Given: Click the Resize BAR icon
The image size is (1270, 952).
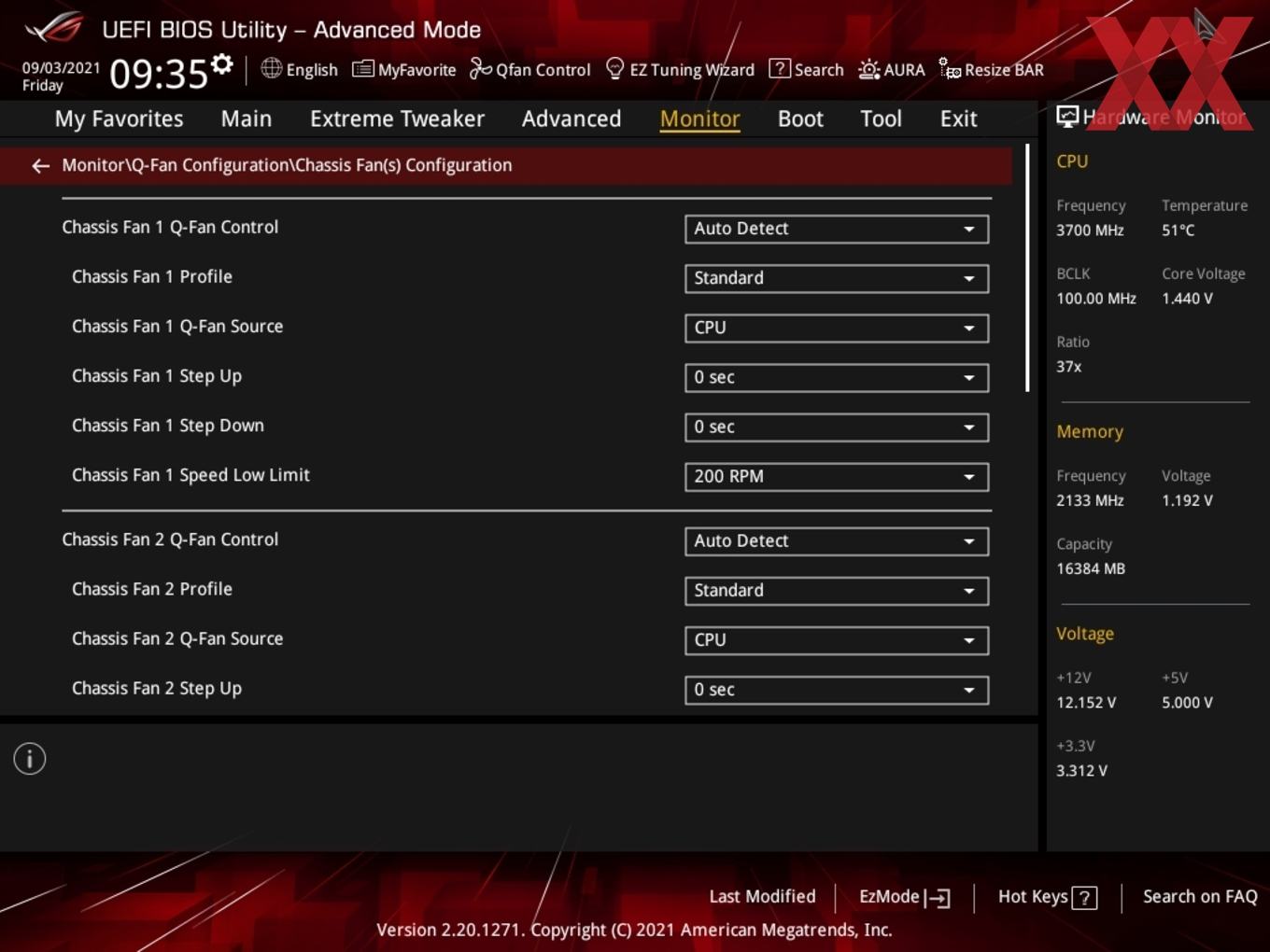Looking at the screenshot, I should [x=950, y=68].
